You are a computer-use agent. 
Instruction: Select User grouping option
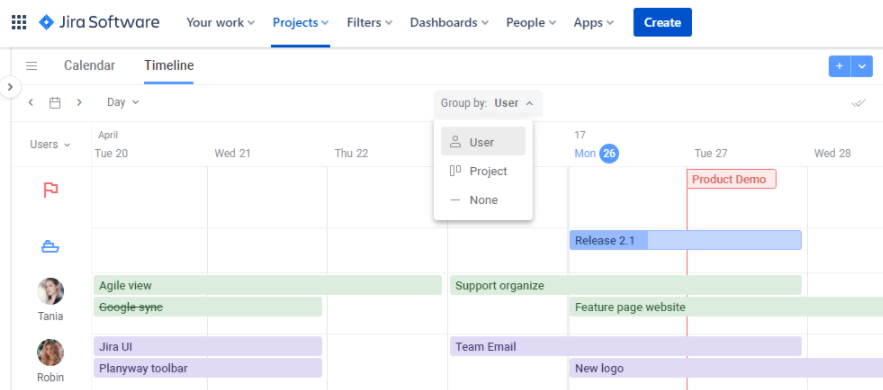pyautogui.click(x=483, y=142)
